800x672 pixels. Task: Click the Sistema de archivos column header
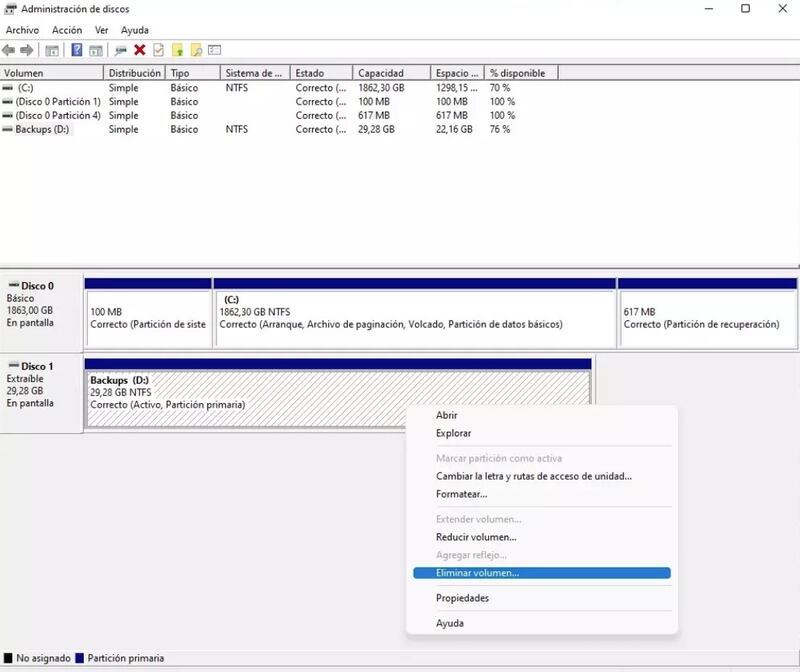254,73
